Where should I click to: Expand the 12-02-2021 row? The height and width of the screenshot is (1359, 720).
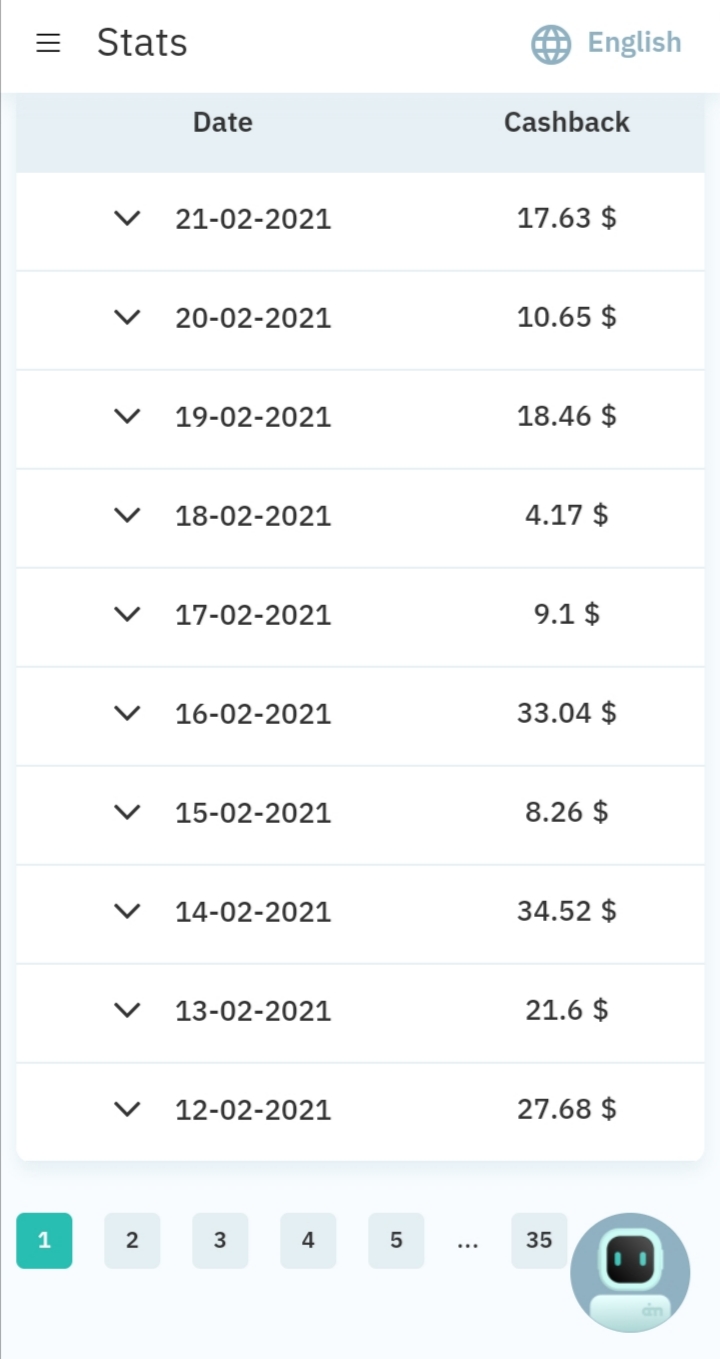click(x=127, y=1109)
